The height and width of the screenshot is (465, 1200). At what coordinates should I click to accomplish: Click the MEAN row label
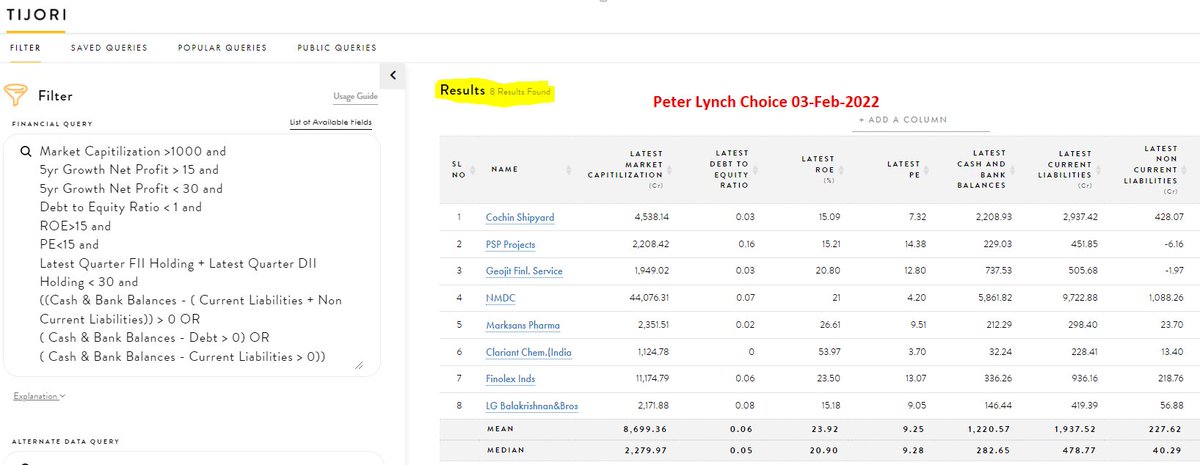tap(500, 428)
